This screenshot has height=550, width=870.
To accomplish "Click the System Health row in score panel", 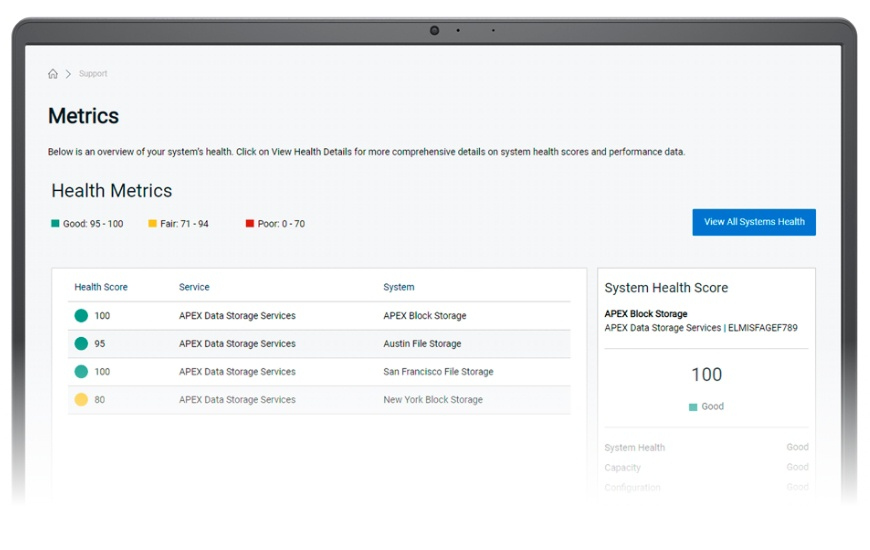I will tap(706, 448).
